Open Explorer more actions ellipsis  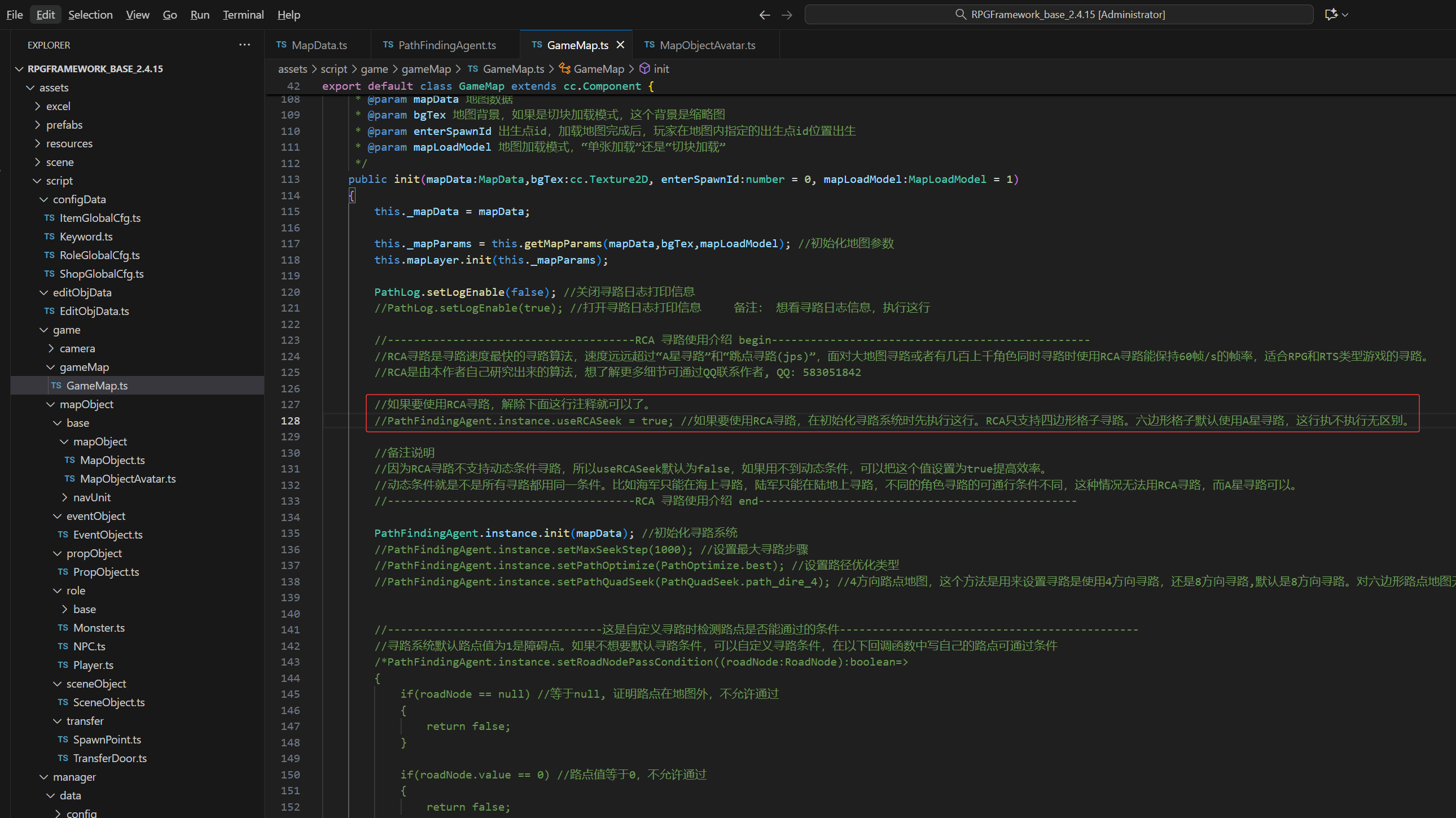click(x=244, y=45)
